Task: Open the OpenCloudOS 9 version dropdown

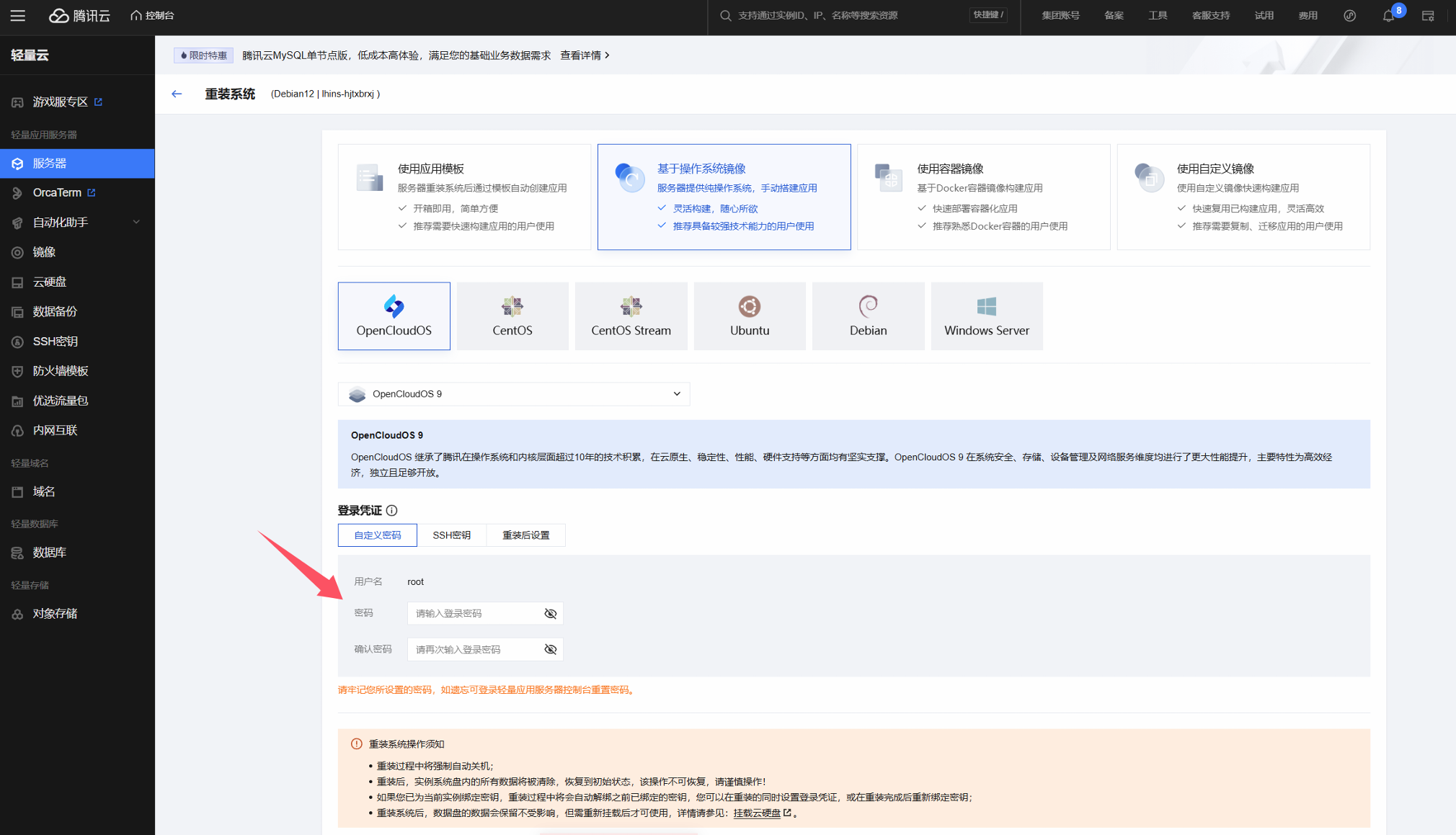Action: (x=513, y=394)
